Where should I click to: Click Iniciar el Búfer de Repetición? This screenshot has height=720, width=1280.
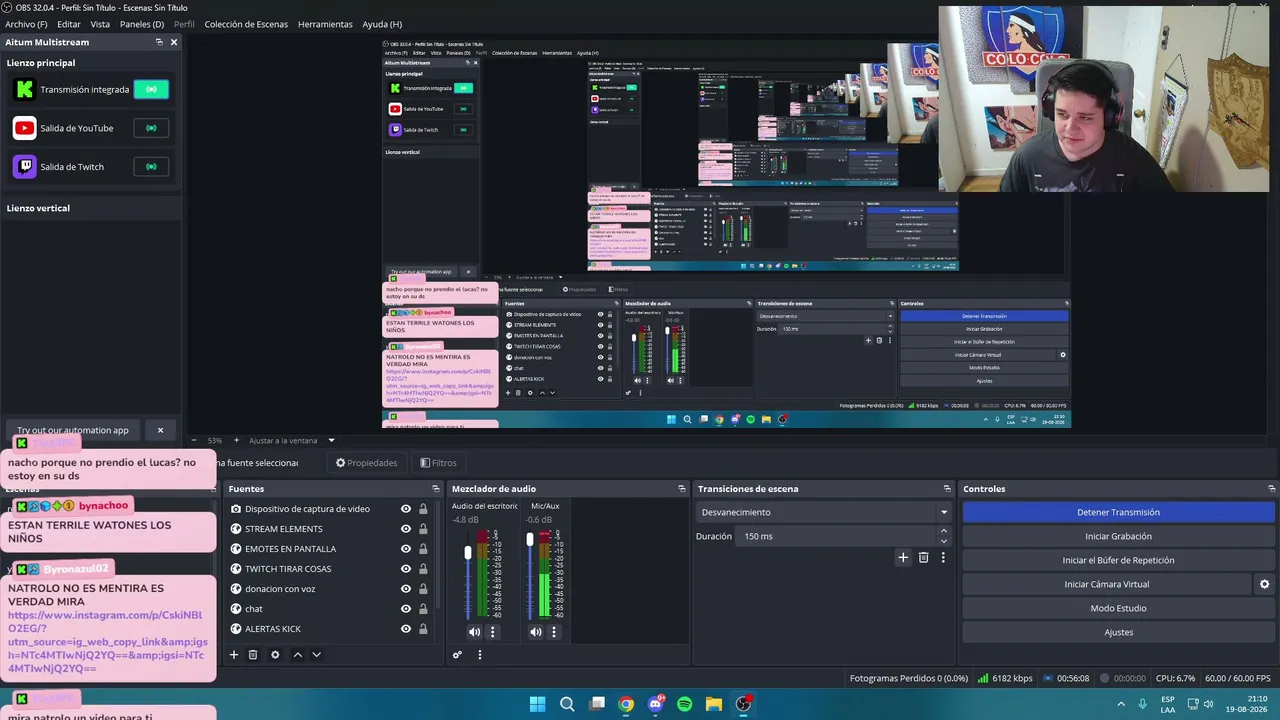click(1118, 560)
